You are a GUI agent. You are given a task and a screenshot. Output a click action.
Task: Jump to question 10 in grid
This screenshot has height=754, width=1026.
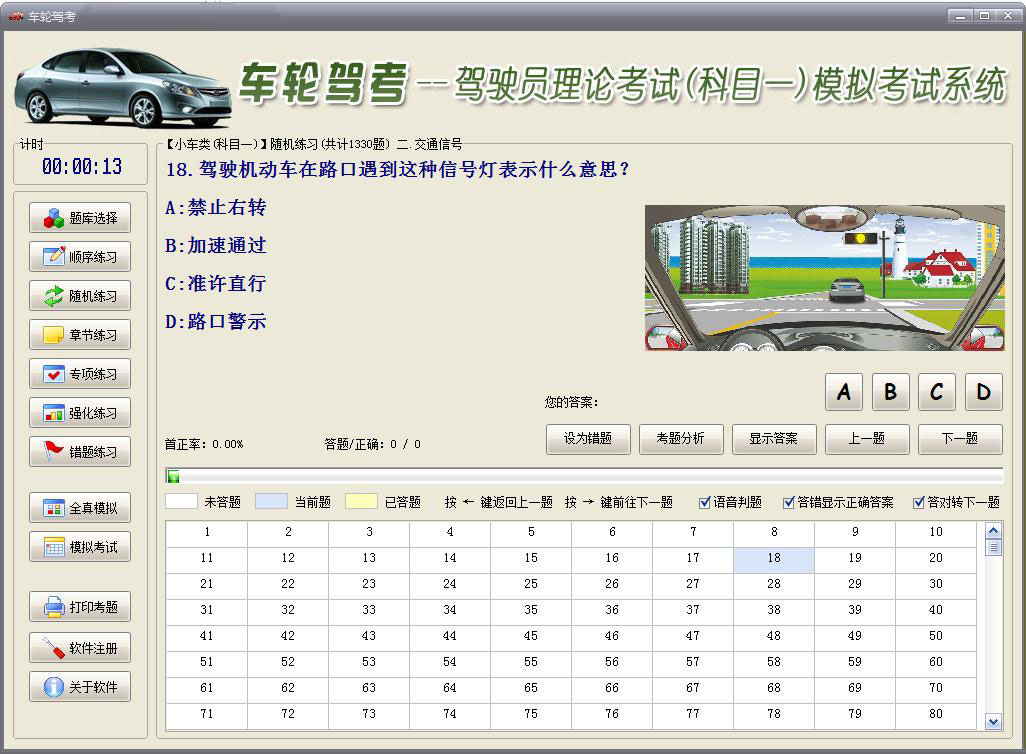(936, 532)
